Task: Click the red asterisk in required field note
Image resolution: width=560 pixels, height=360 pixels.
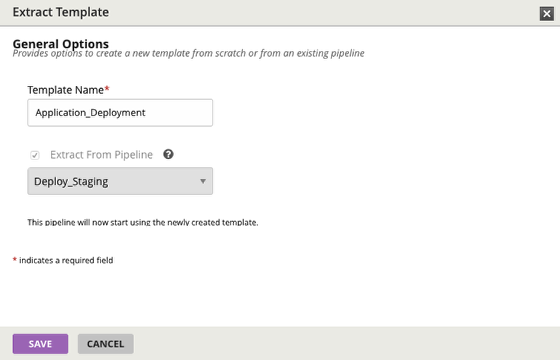Action: click(15, 259)
